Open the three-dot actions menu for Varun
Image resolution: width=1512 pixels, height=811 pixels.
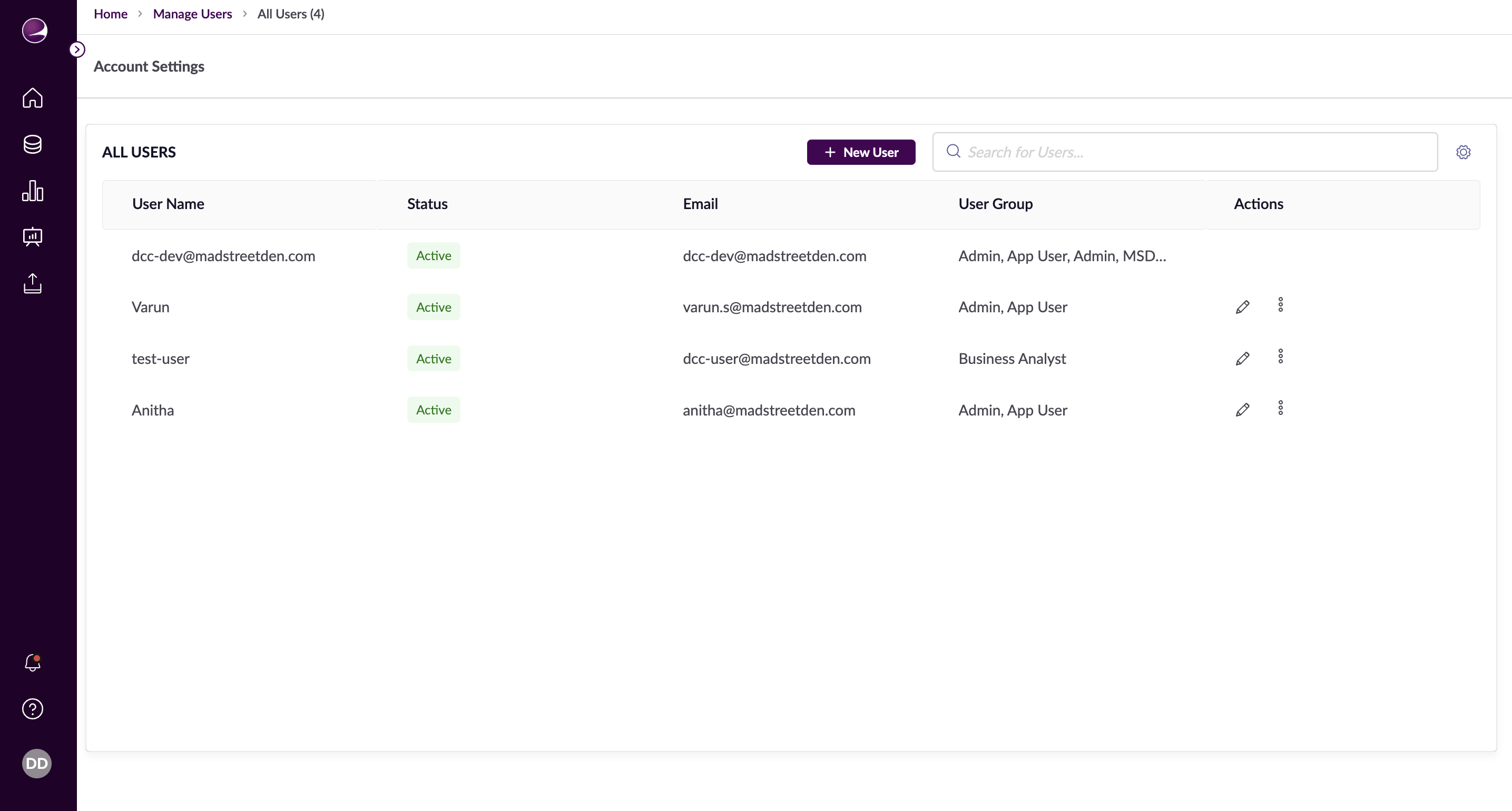[x=1281, y=304]
